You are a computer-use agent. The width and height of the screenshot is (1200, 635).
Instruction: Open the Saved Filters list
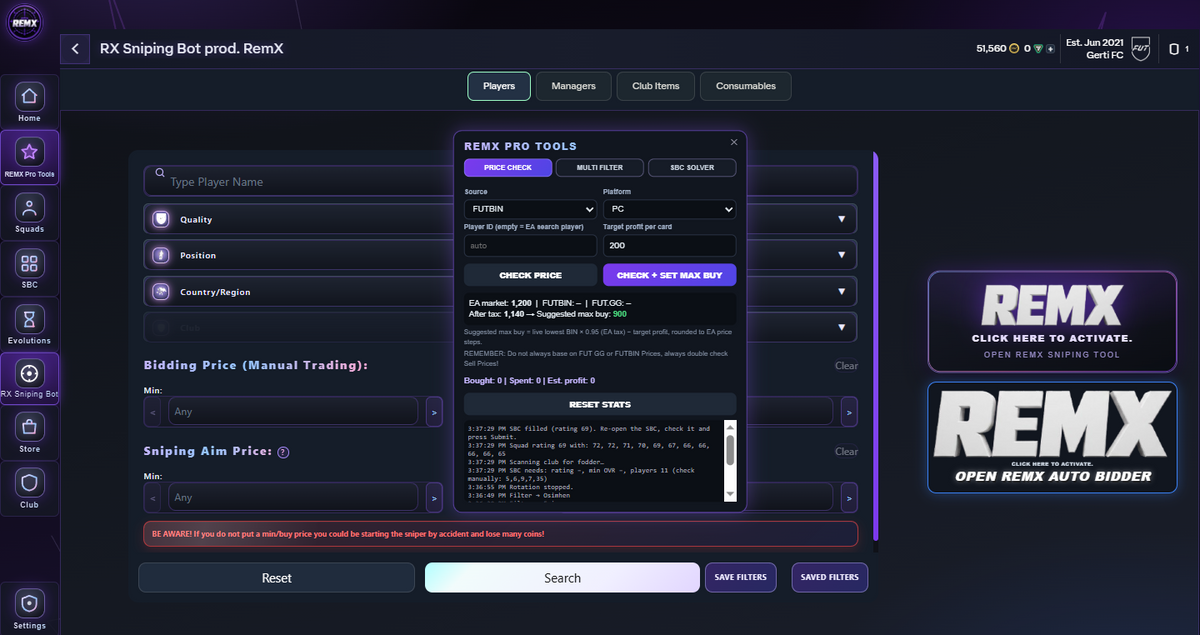click(829, 577)
